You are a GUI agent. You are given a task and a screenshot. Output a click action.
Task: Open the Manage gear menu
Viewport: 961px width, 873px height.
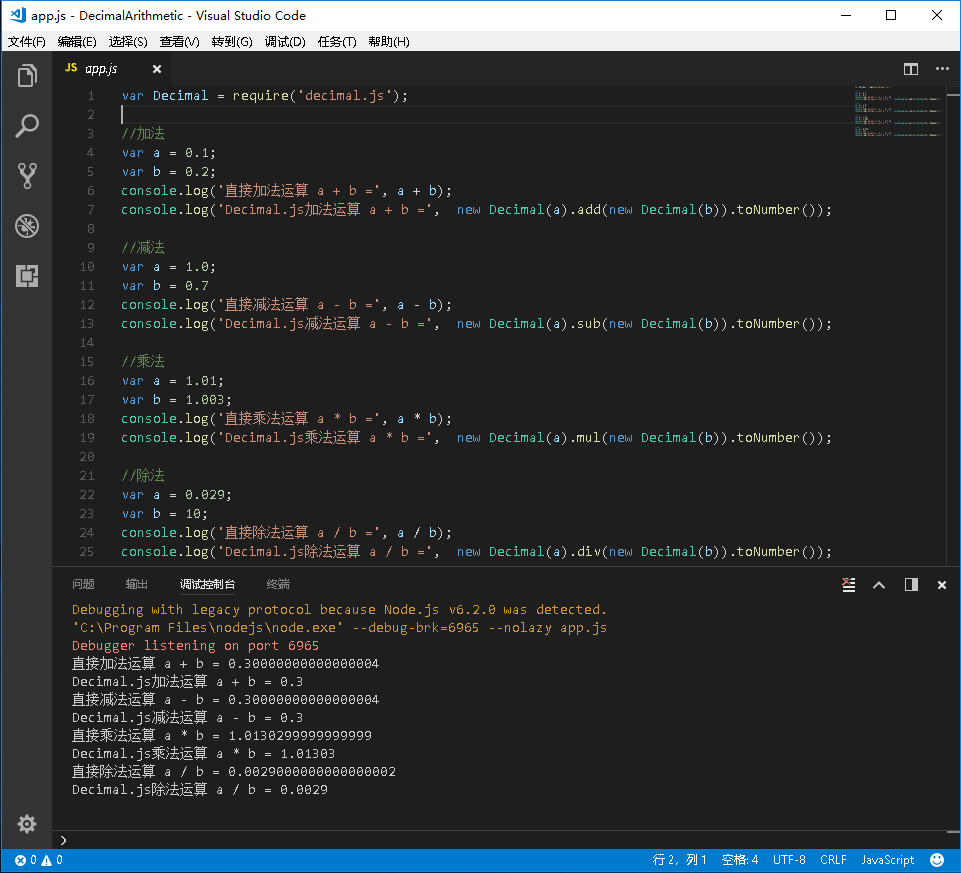pos(27,824)
